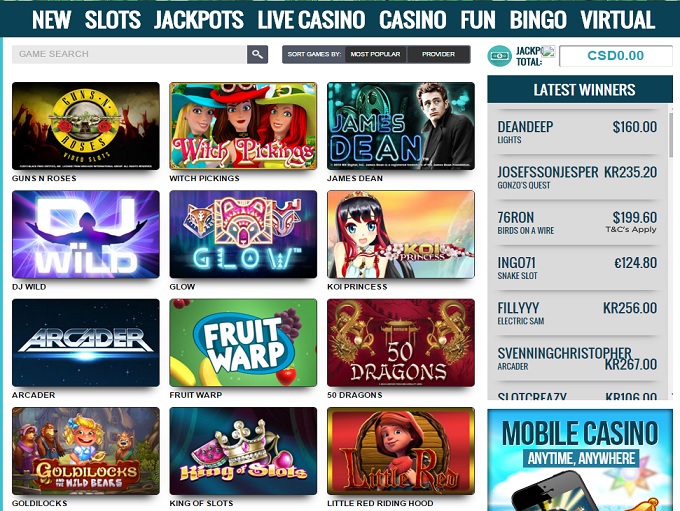Open the Koi Princess game image

pyautogui.click(x=401, y=234)
